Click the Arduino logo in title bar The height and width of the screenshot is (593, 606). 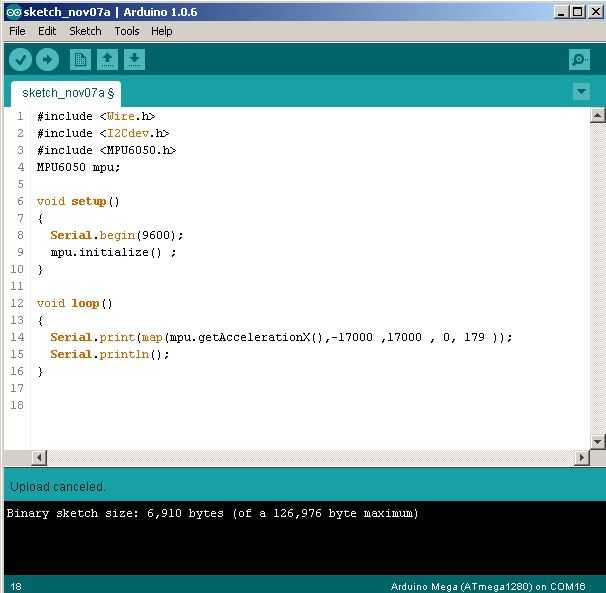click(14, 12)
